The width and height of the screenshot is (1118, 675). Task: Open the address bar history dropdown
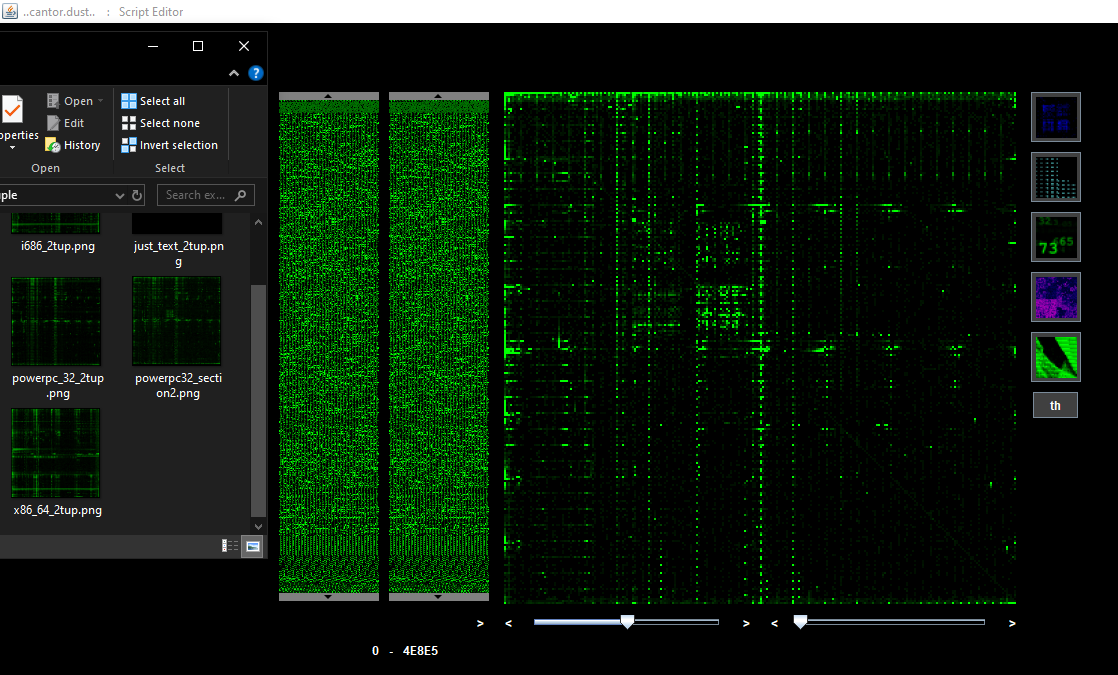(120, 195)
